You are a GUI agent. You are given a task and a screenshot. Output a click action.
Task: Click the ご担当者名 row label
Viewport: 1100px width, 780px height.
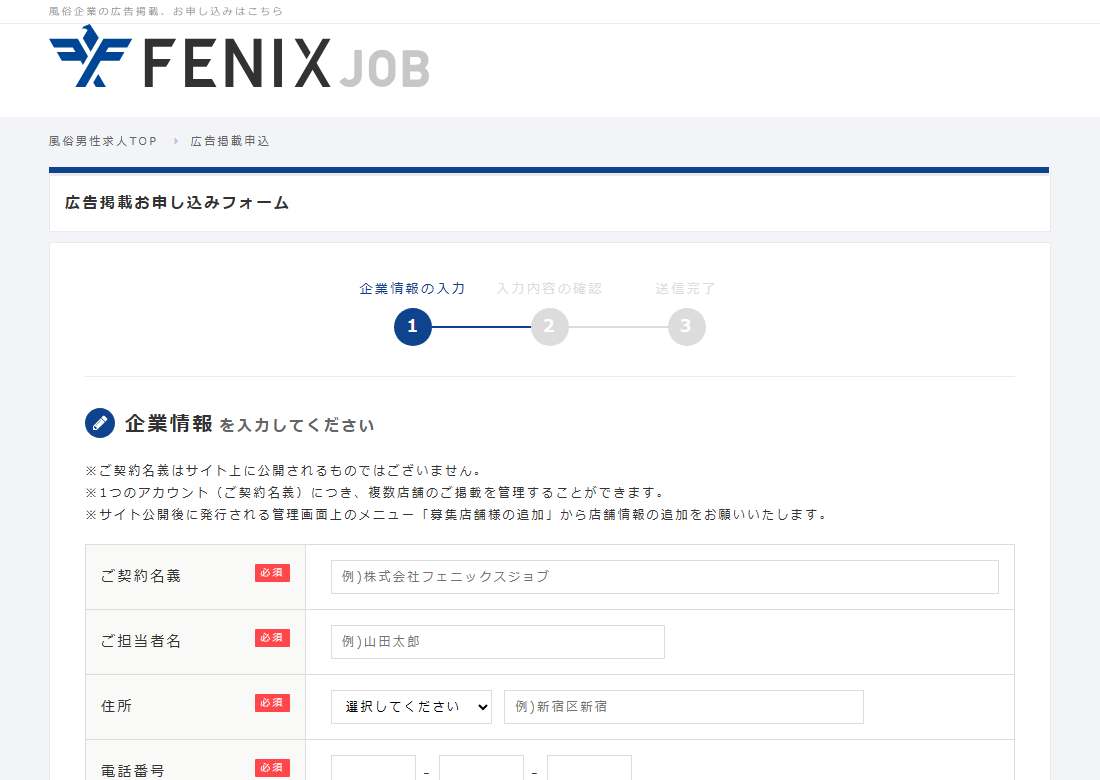[141, 641]
